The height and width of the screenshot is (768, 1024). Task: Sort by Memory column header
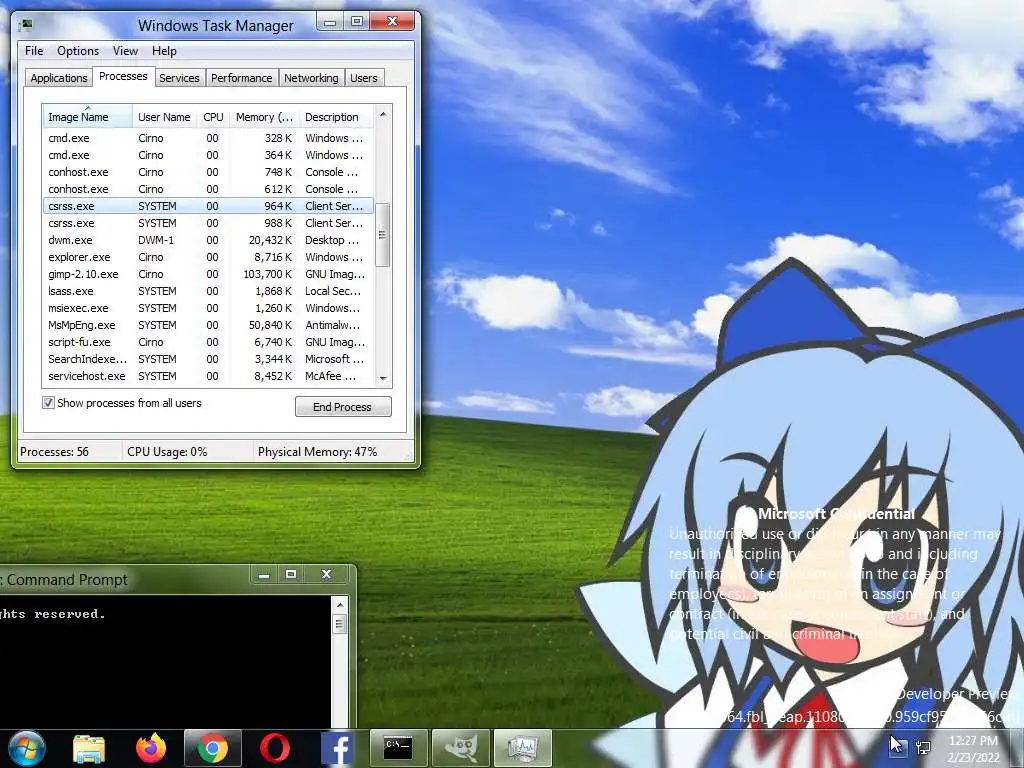coord(264,117)
